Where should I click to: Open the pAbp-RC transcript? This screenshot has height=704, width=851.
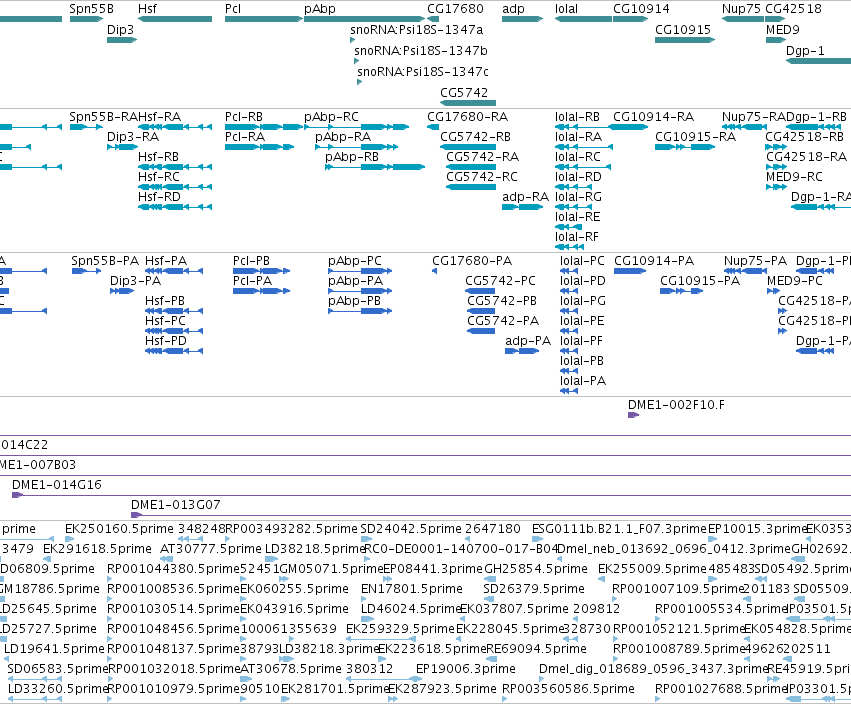357,127
